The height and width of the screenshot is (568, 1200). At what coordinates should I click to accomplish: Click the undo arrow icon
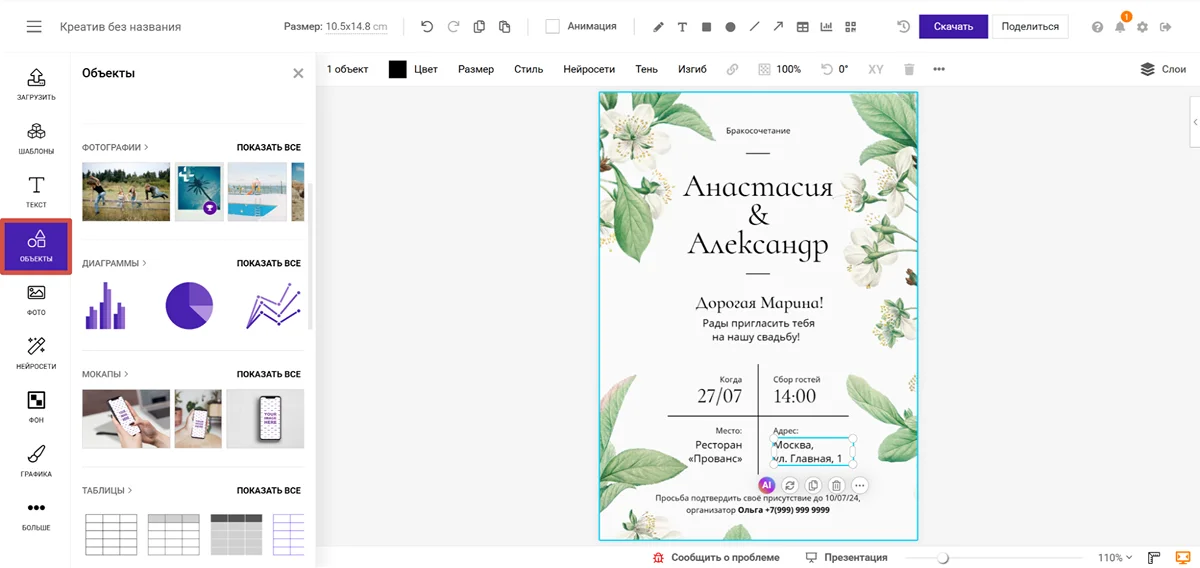tap(428, 27)
